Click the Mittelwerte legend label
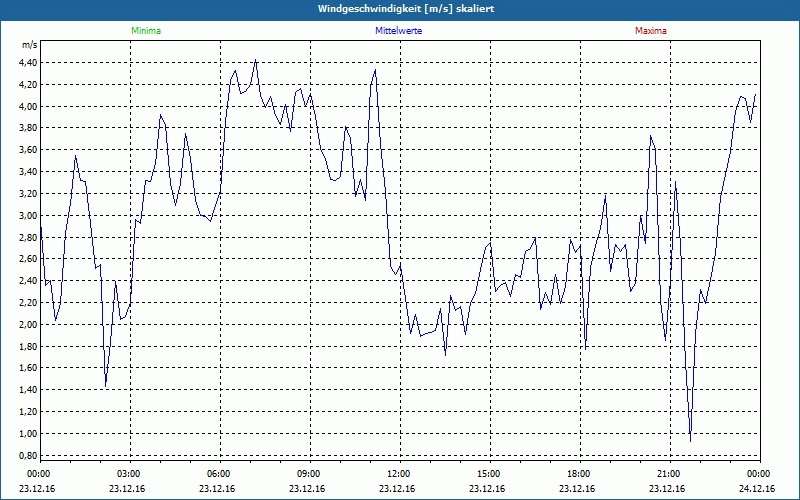This screenshot has height=500, width=800. click(398, 31)
